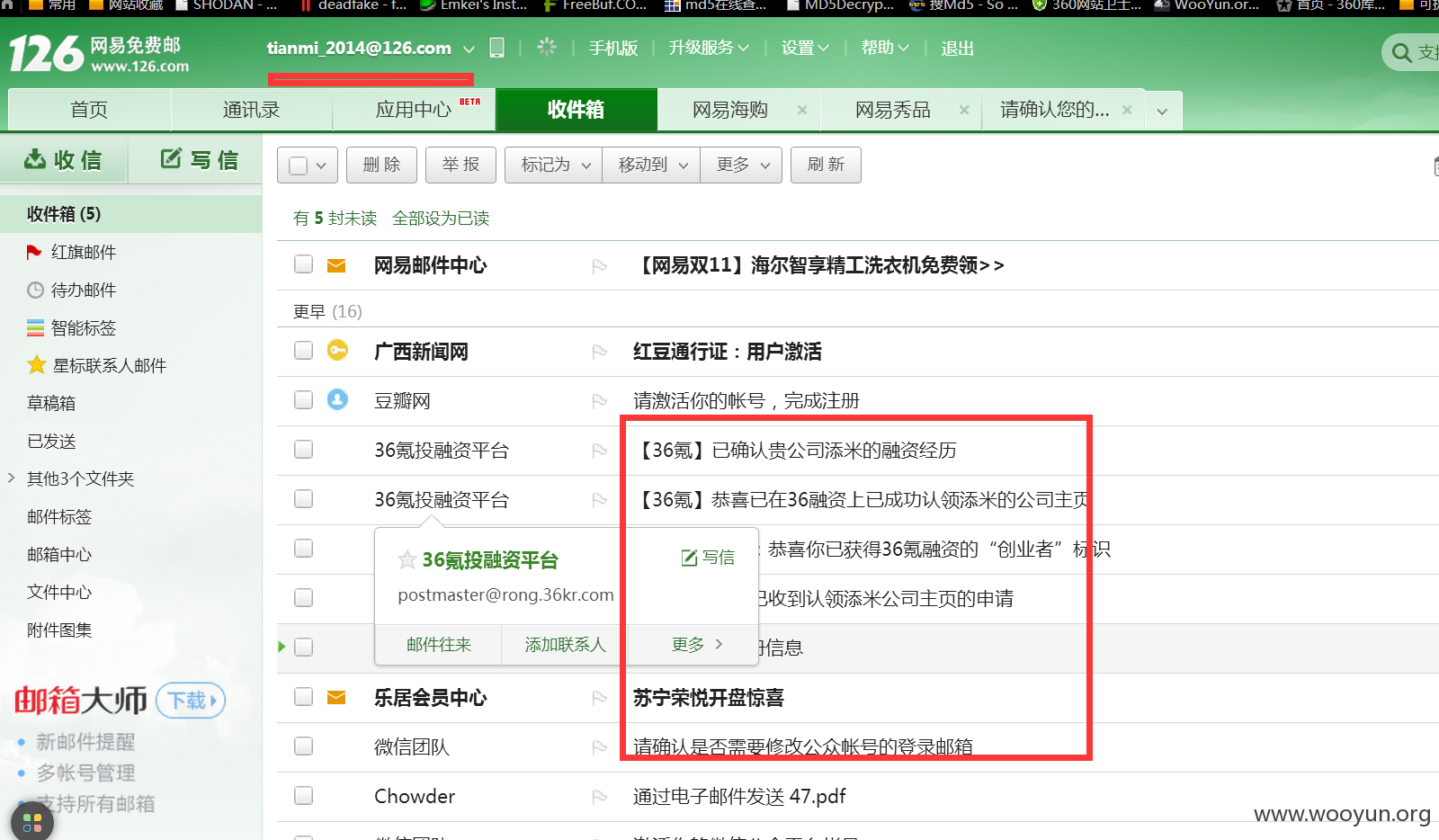Click the blue contact icon for 豆瓣网
The width and height of the screenshot is (1439, 840).
337,399
